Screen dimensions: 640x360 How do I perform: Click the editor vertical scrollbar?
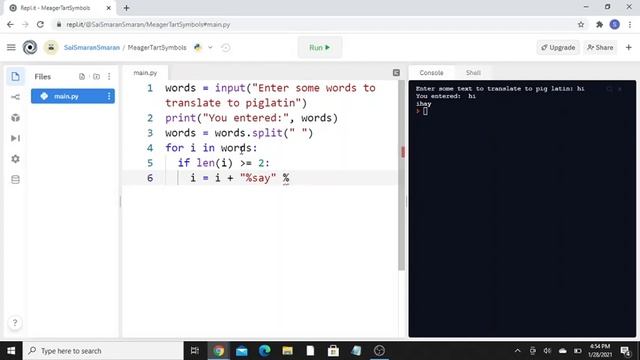point(402,176)
